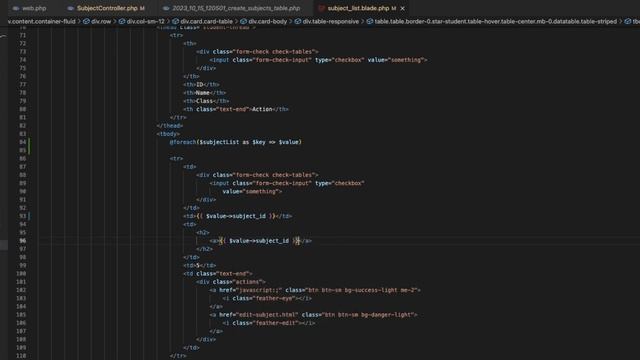Click the '<h2>' opening tag on line 95
640x360 pixels.
point(202,233)
